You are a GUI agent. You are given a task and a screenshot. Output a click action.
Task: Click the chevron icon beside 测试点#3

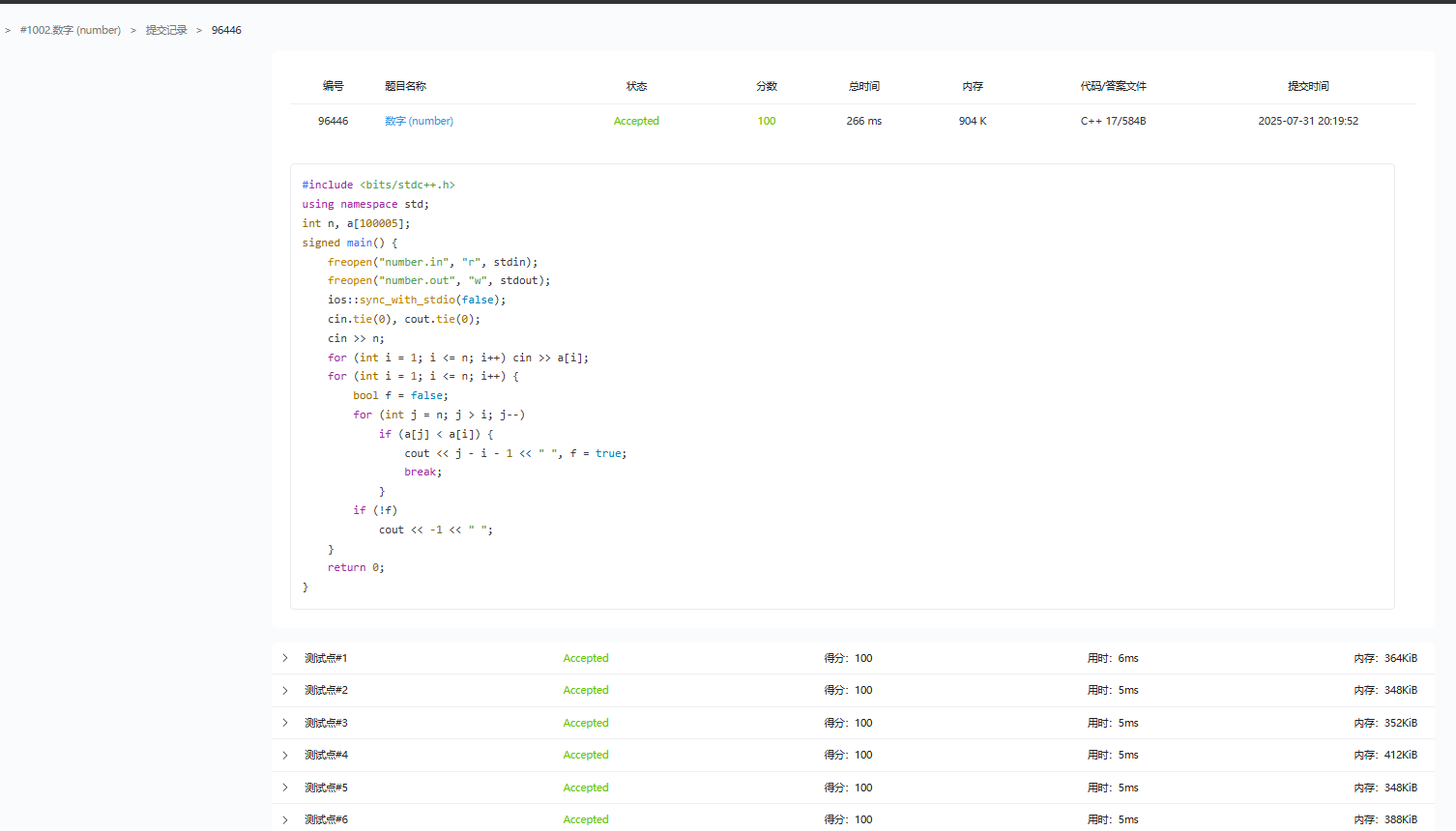pos(285,723)
